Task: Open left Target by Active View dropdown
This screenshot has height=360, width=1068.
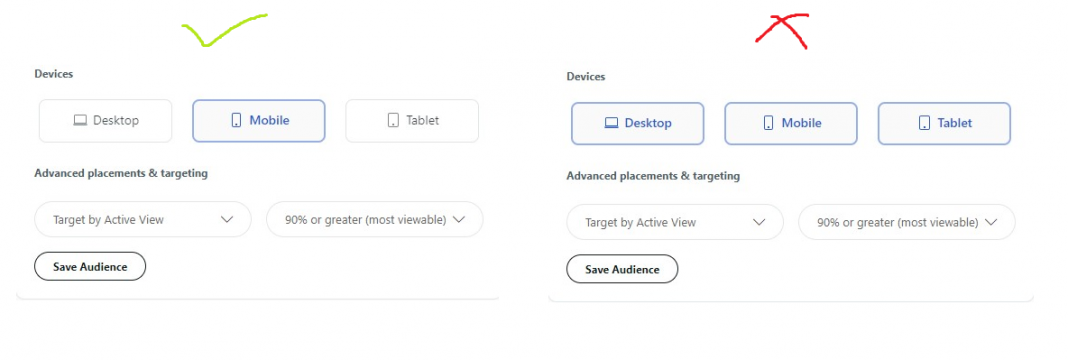Action: click(x=143, y=219)
